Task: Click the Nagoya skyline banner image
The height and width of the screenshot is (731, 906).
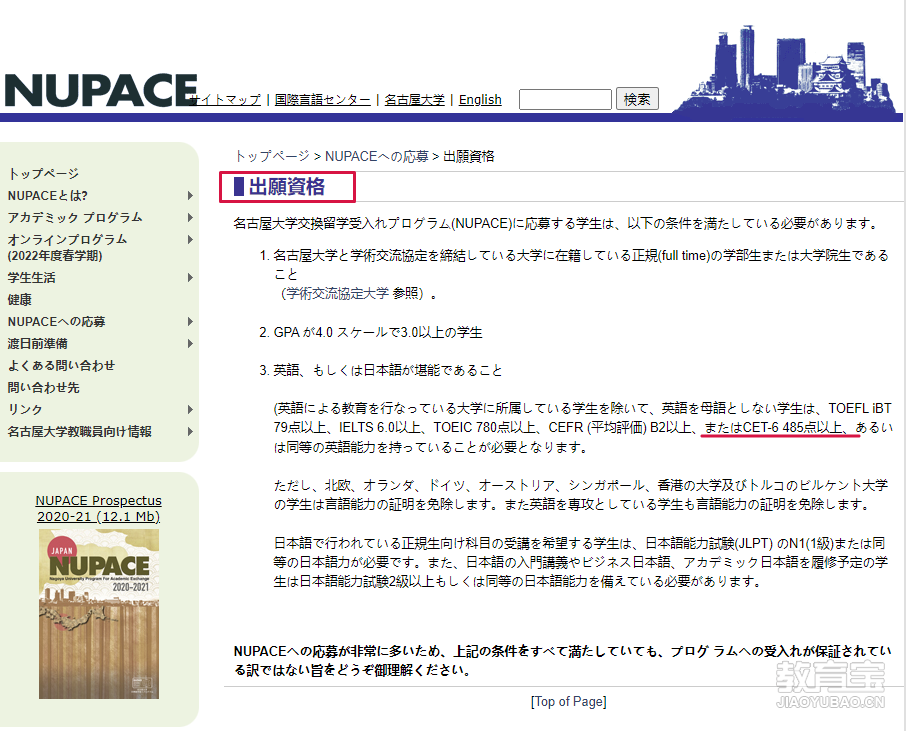Action: 786,69
